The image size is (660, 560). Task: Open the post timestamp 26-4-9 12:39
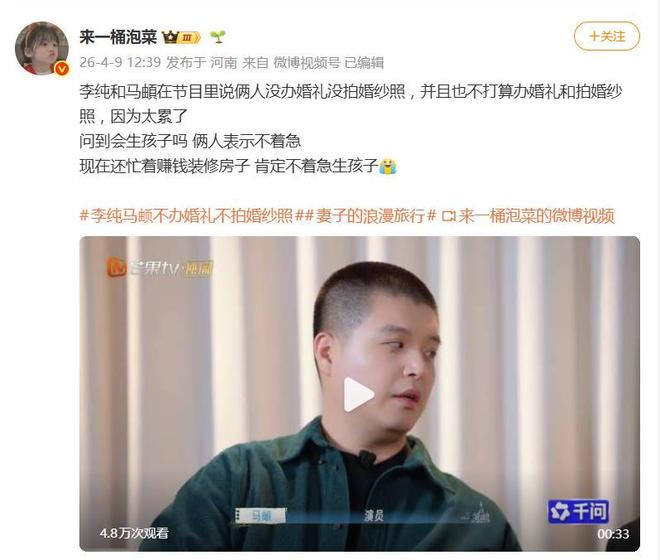click(x=120, y=62)
